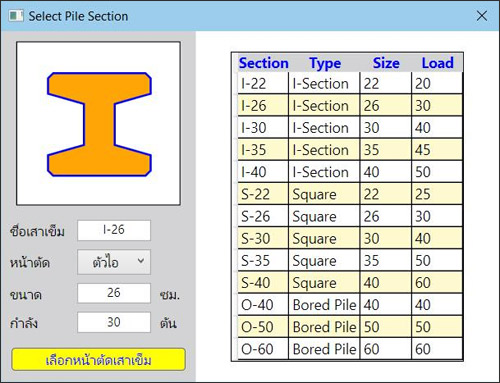
Task: Select the I-35 section row
Action: click(350, 149)
